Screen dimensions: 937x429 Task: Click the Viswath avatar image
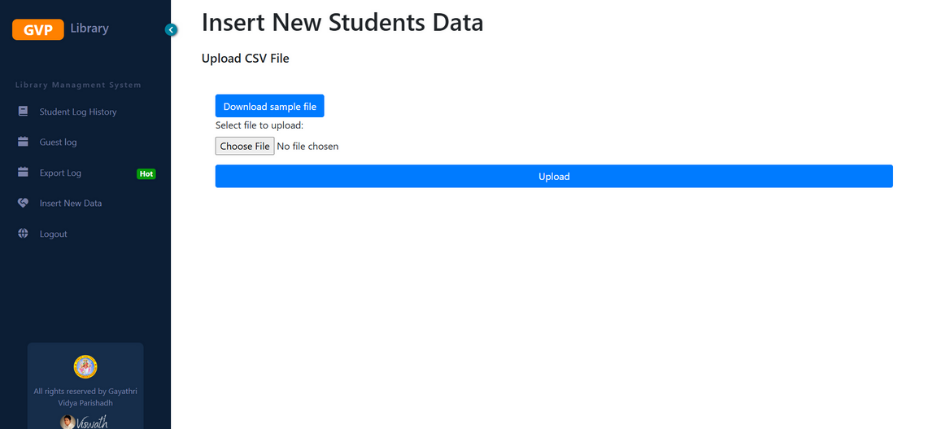tap(68, 421)
